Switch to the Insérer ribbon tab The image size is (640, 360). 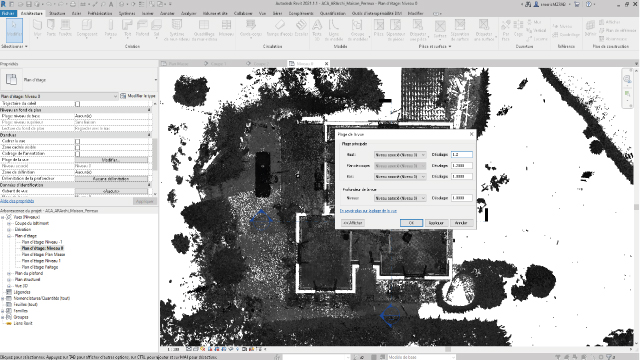(147, 13)
